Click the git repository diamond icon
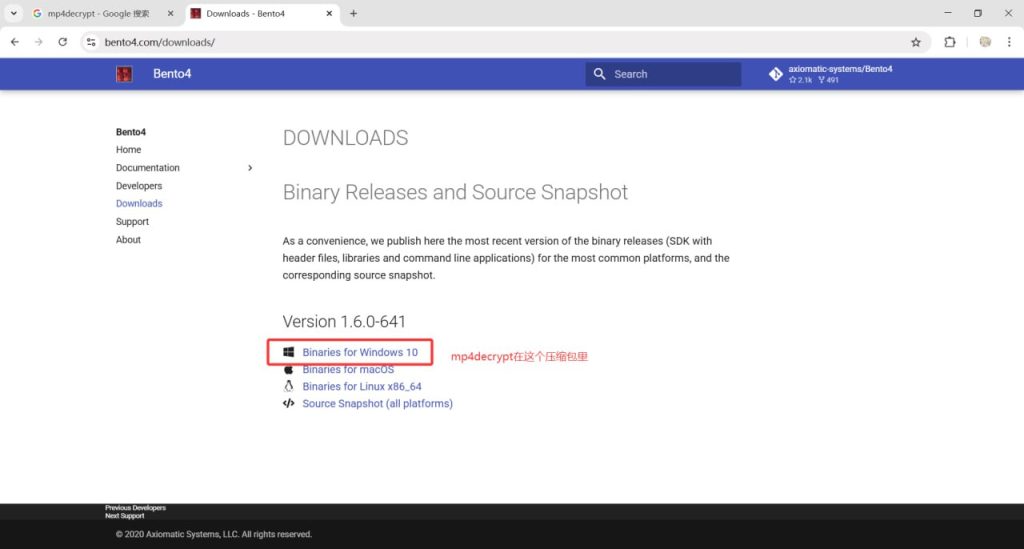The height and width of the screenshot is (549, 1024). point(775,74)
